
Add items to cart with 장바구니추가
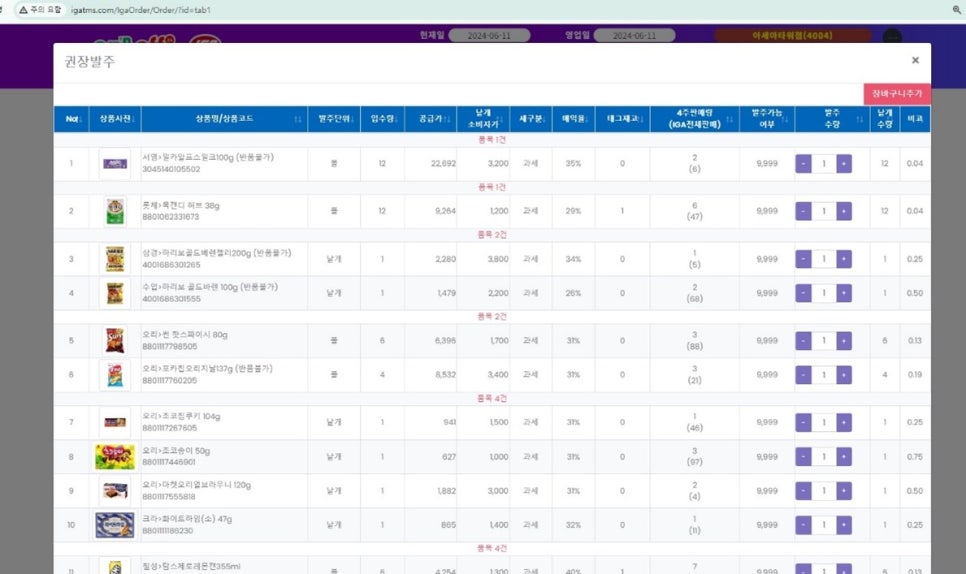897,94
